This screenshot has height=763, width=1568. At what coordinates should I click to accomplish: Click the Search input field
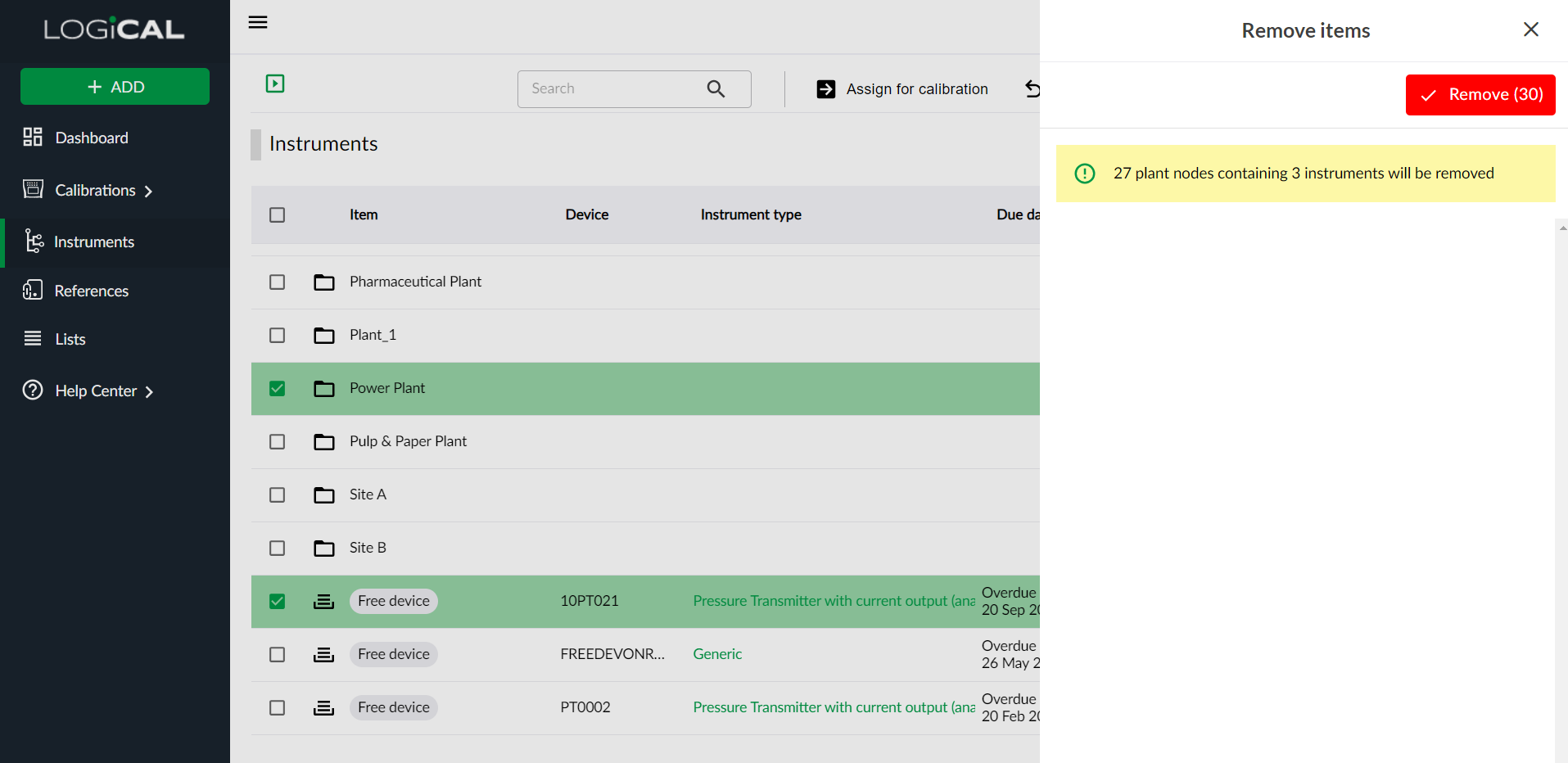click(x=635, y=88)
